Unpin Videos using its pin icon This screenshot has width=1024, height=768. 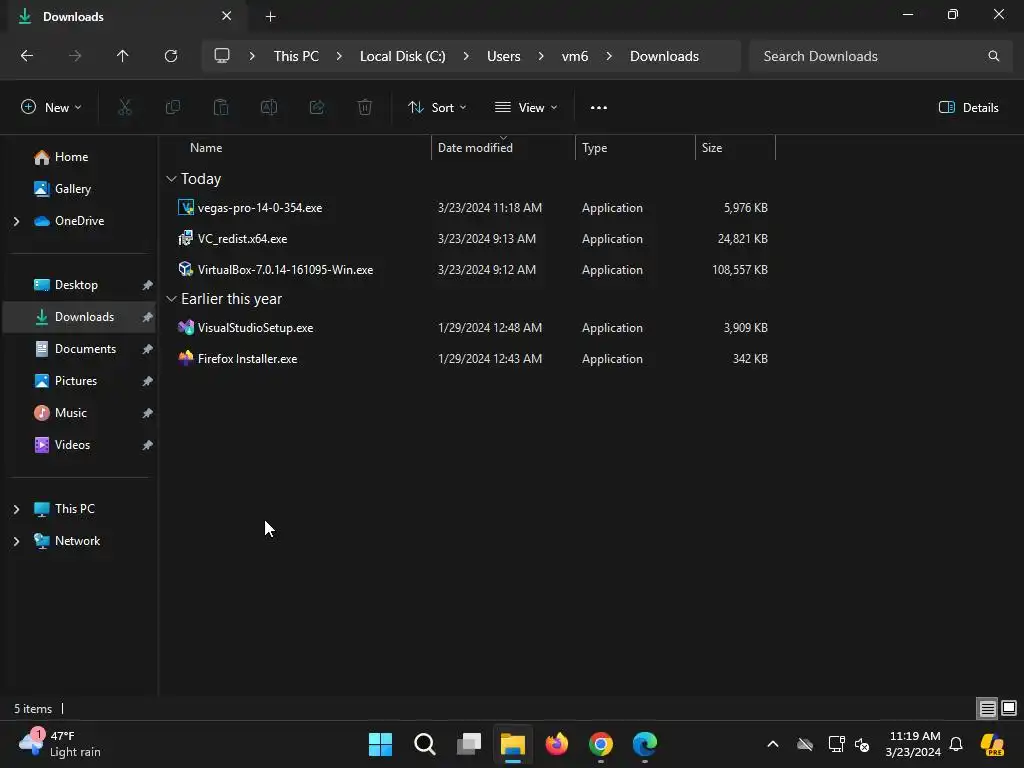[x=148, y=445]
